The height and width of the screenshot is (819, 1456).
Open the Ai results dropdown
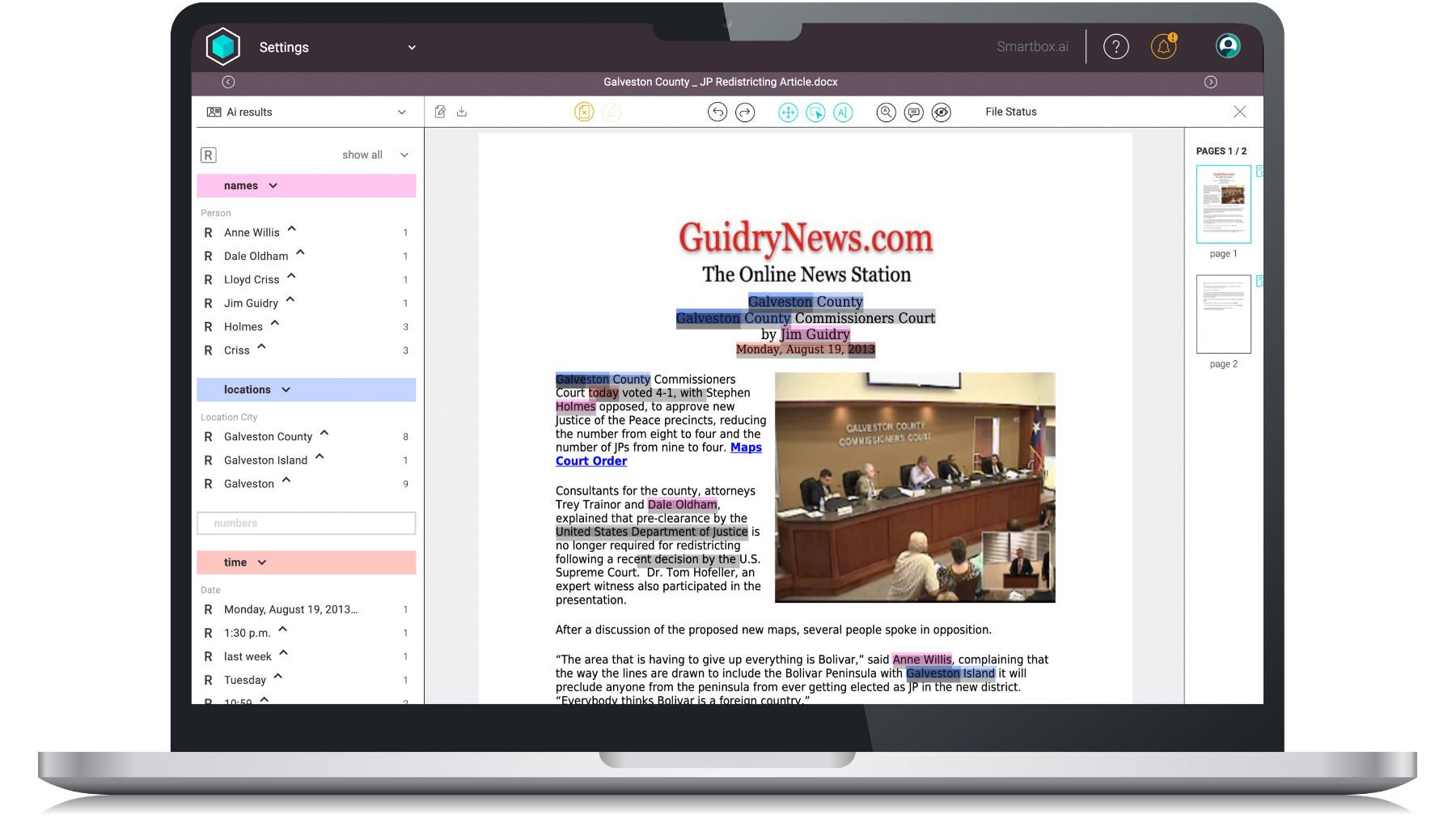[x=306, y=112]
